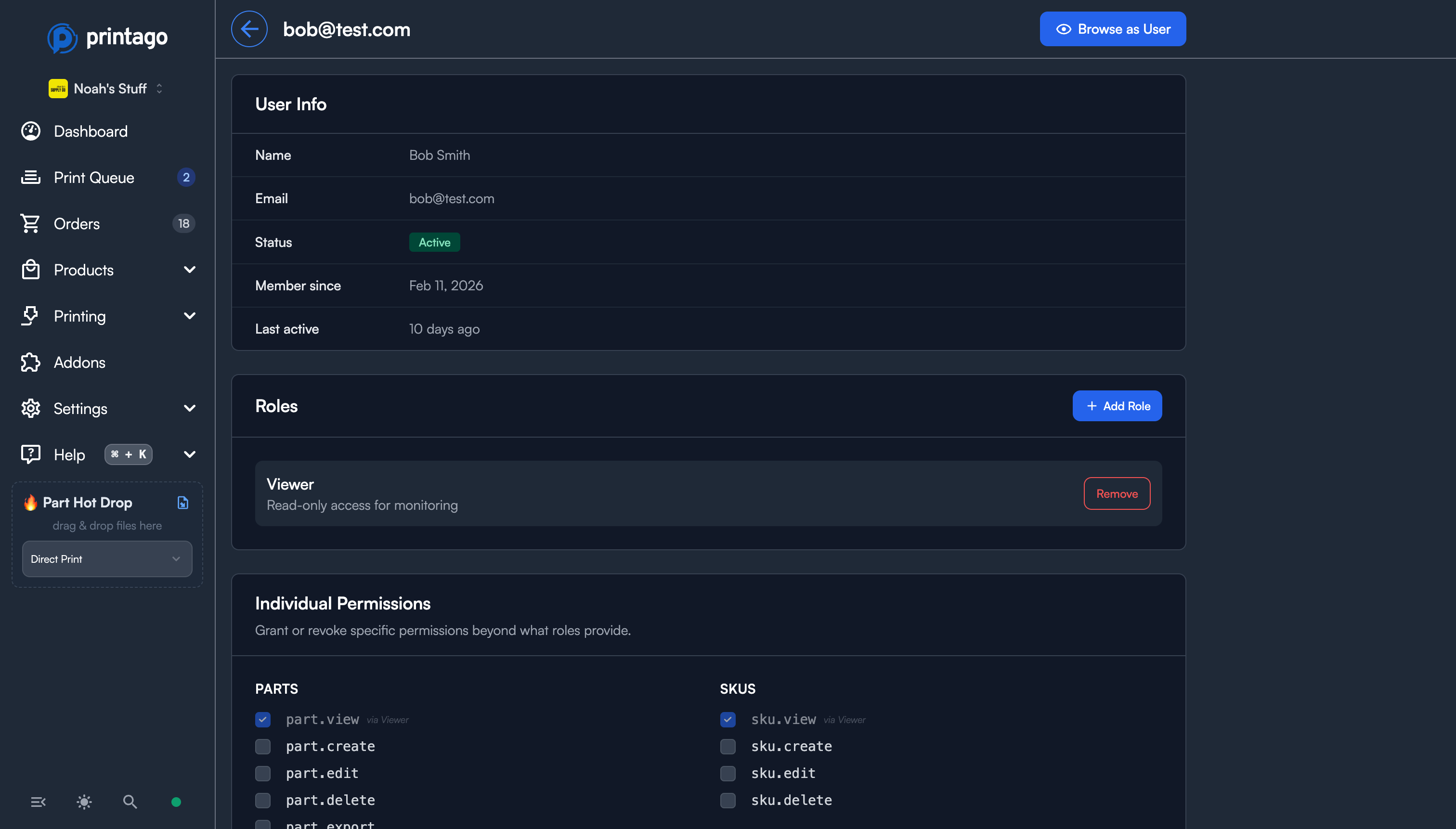Click the drag and drop files zone

click(x=107, y=525)
